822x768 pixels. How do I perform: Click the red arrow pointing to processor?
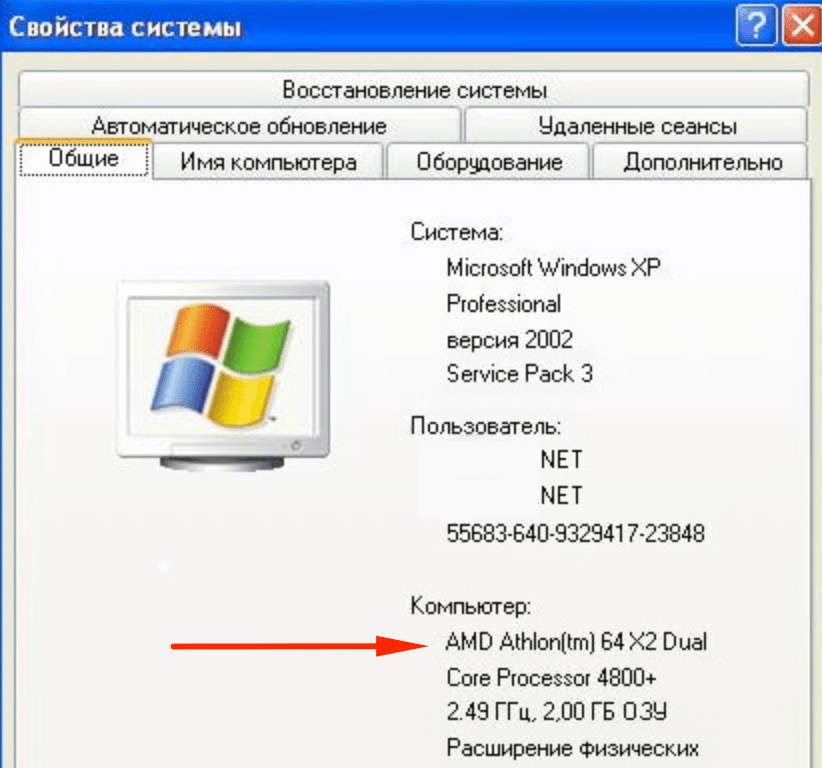pyautogui.click(x=300, y=645)
